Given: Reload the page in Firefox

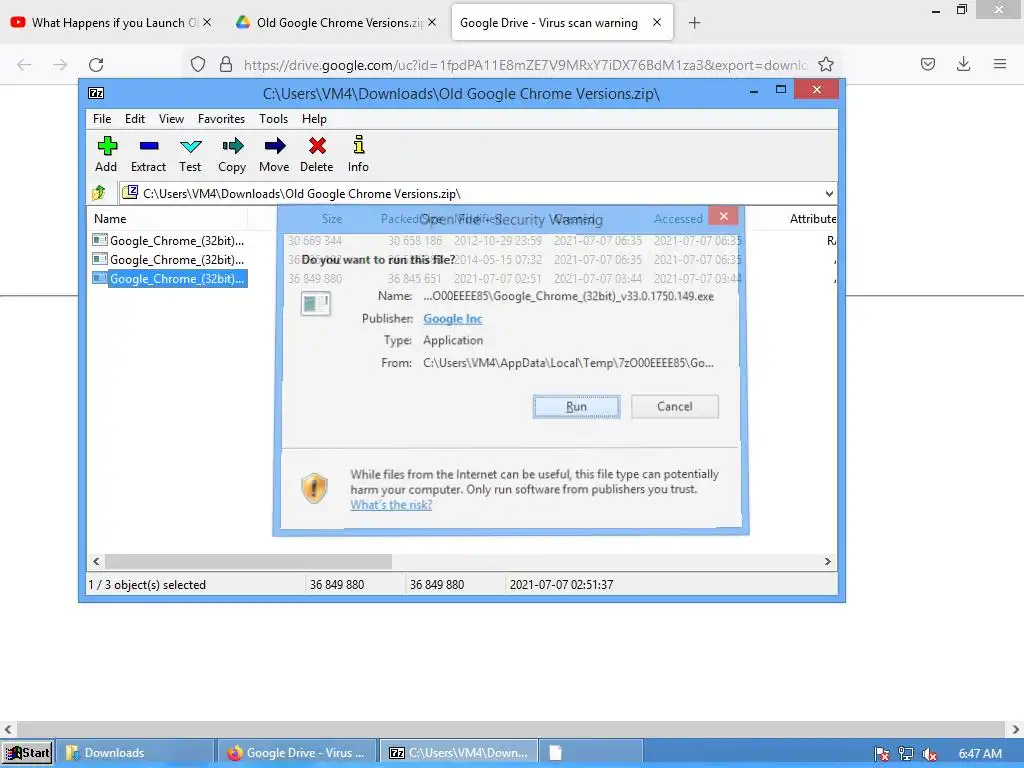Looking at the screenshot, I should pyautogui.click(x=96, y=65).
